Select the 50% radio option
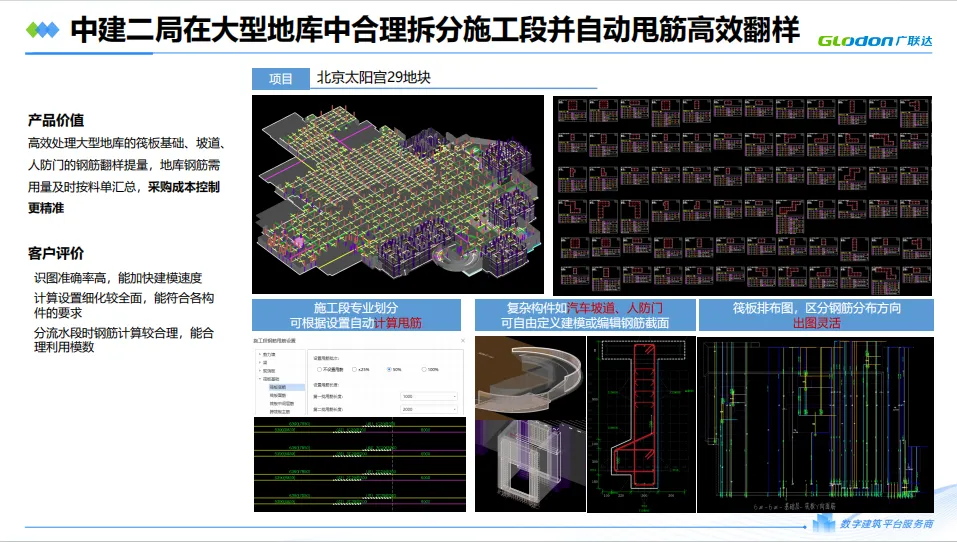Screen dimensions: 957x542 click(x=389, y=369)
